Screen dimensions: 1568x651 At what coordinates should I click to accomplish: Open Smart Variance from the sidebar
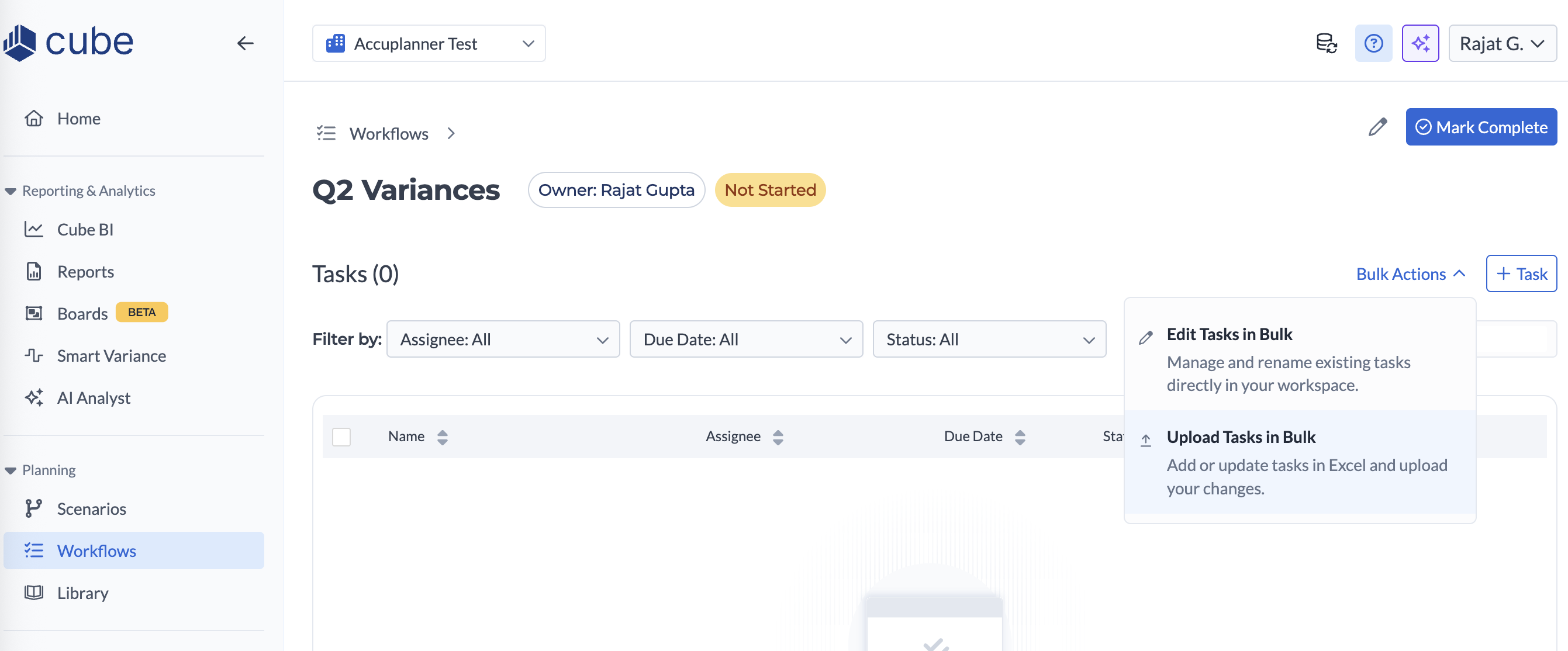point(110,355)
